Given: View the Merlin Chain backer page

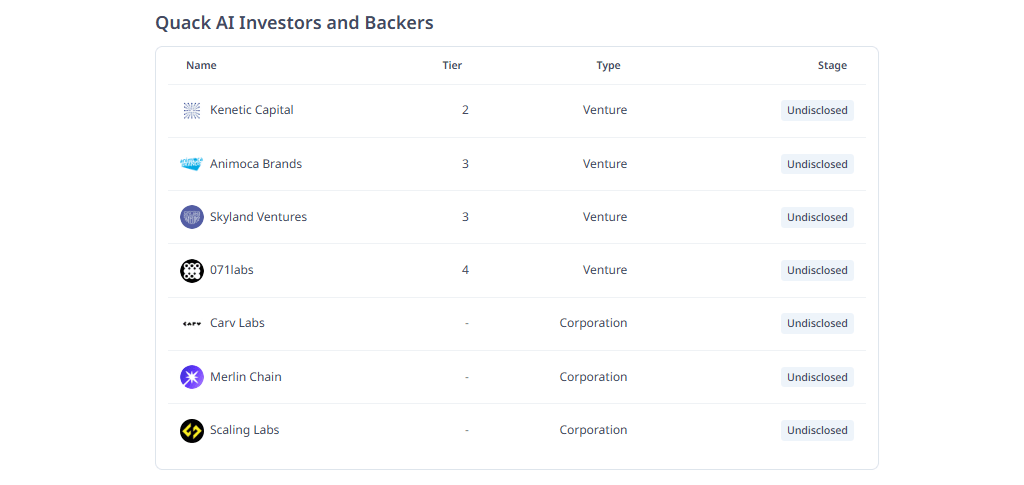Looking at the screenshot, I should pyautogui.click(x=246, y=377).
